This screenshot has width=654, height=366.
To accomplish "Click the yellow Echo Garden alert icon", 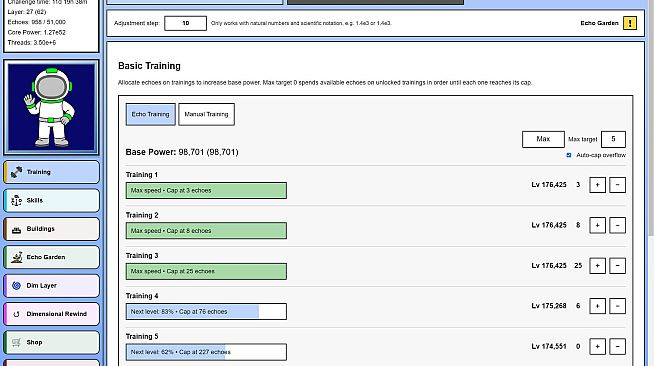I will click(x=630, y=23).
